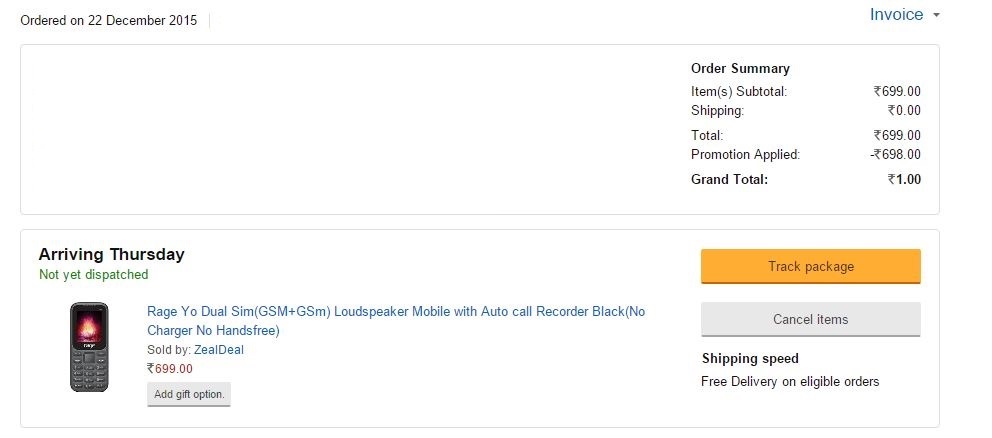The width and height of the screenshot is (992, 438).
Task: Open the Rage Yo Dual Sim product link
Action: tap(396, 321)
